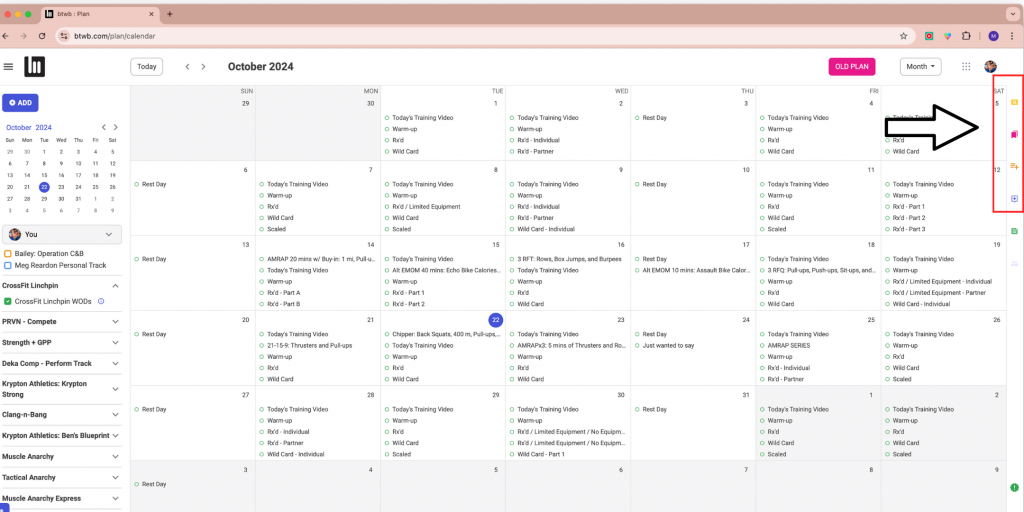Open the apps grid icon

pyautogui.click(x=967, y=66)
